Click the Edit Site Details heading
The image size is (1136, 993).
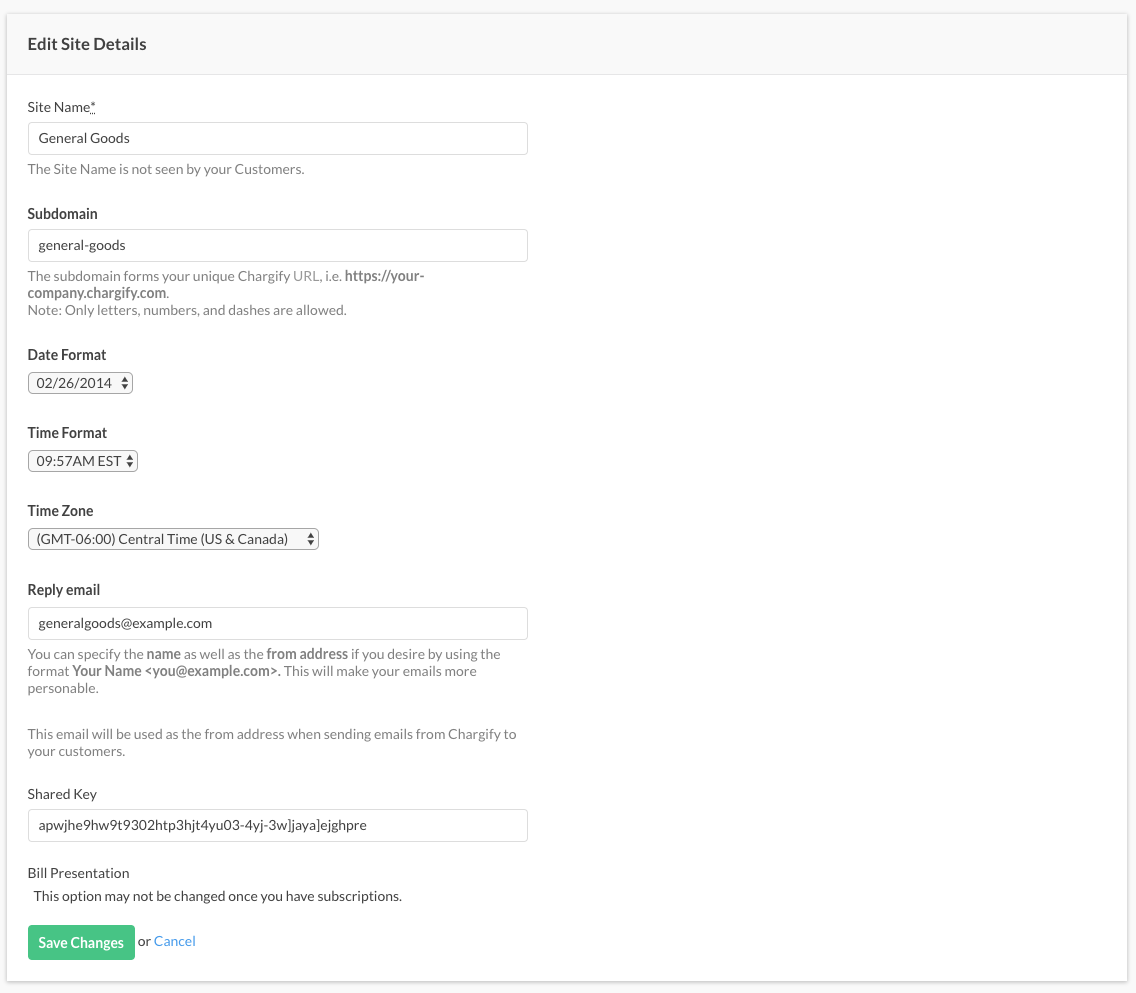[x=87, y=44]
